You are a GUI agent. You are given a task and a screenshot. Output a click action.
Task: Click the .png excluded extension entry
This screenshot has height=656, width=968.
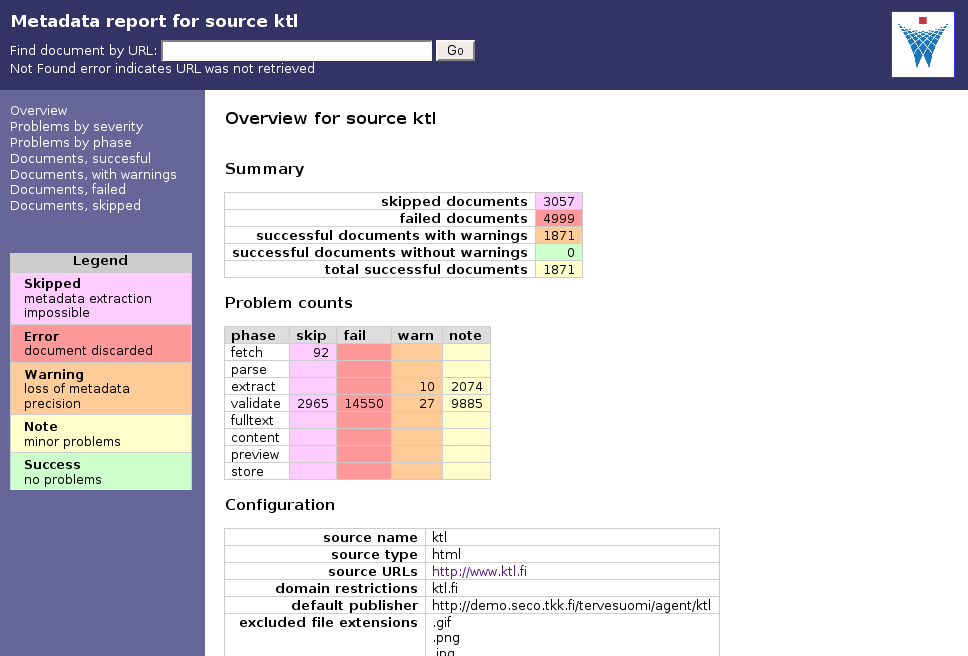tap(446, 637)
